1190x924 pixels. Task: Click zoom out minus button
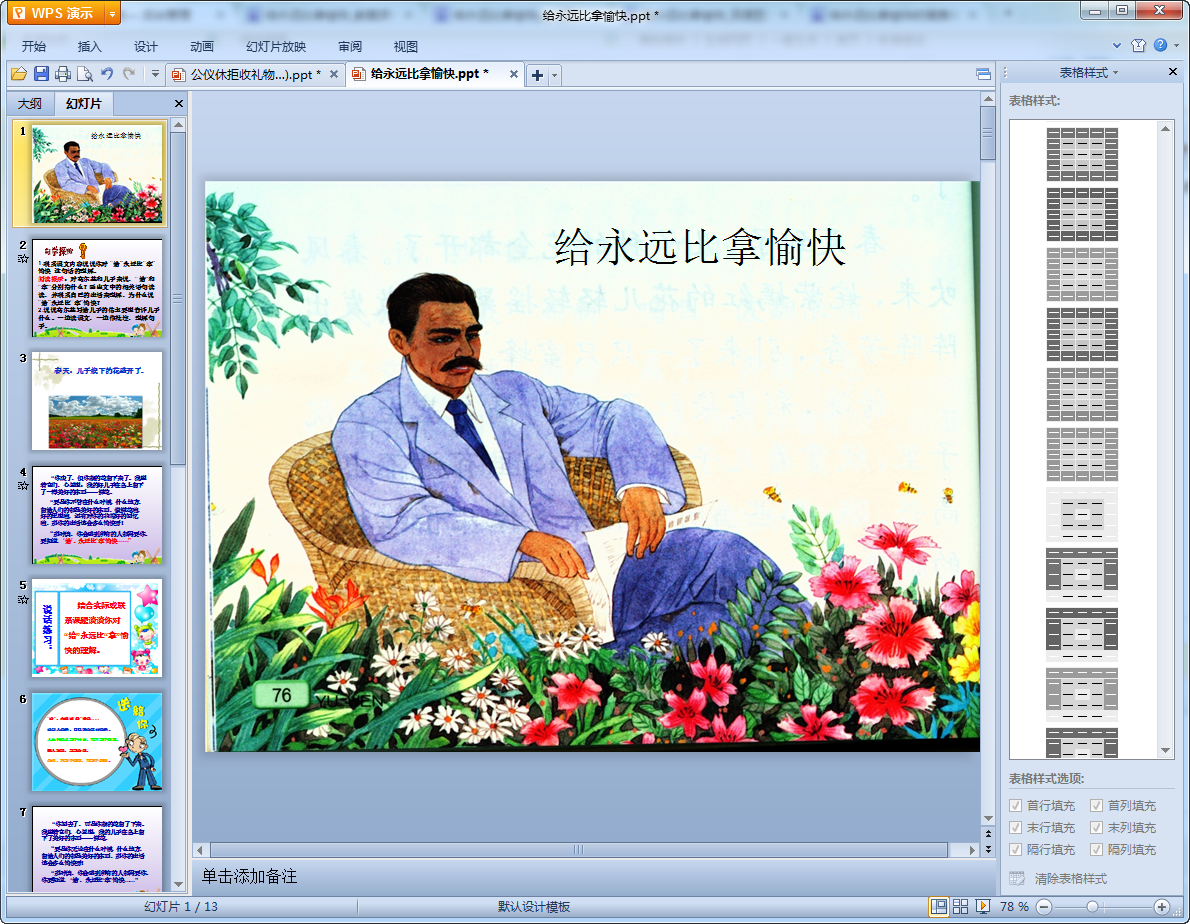(x=1044, y=907)
